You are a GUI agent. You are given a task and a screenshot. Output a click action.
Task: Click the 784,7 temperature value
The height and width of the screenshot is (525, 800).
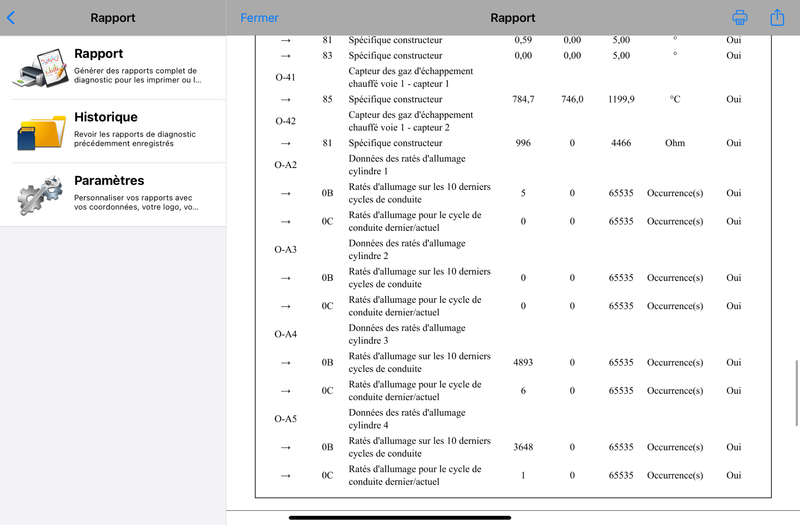pos(523,99)
